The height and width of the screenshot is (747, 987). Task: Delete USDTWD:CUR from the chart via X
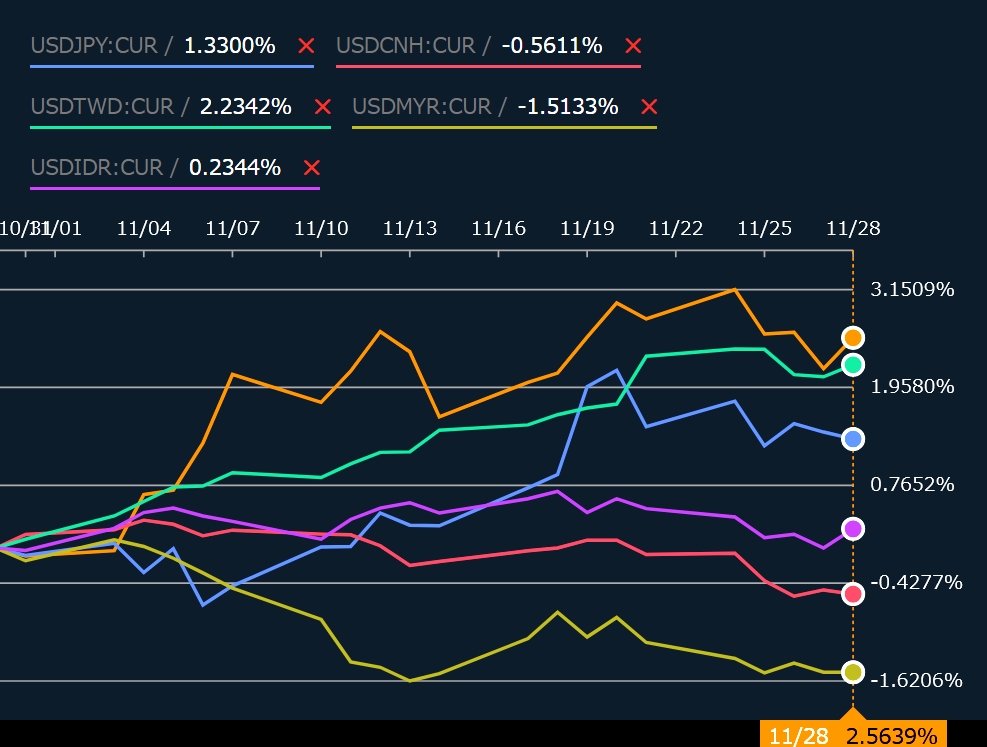(x=322, y=107)
